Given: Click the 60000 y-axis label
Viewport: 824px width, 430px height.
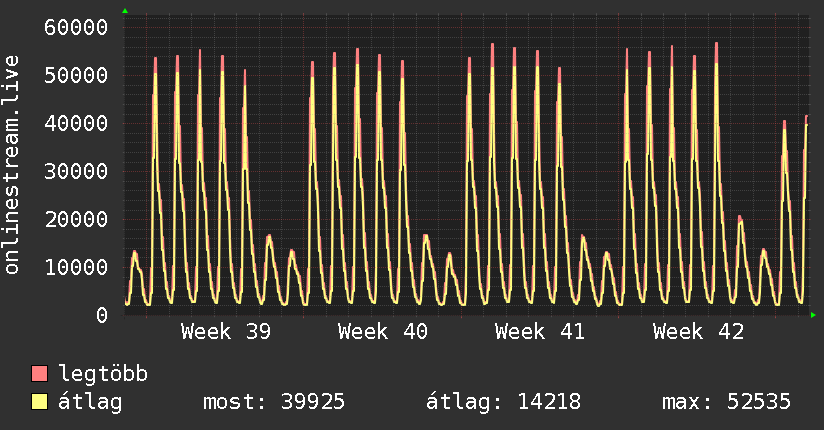Looking at the screenshot, I should coord(76,27).
